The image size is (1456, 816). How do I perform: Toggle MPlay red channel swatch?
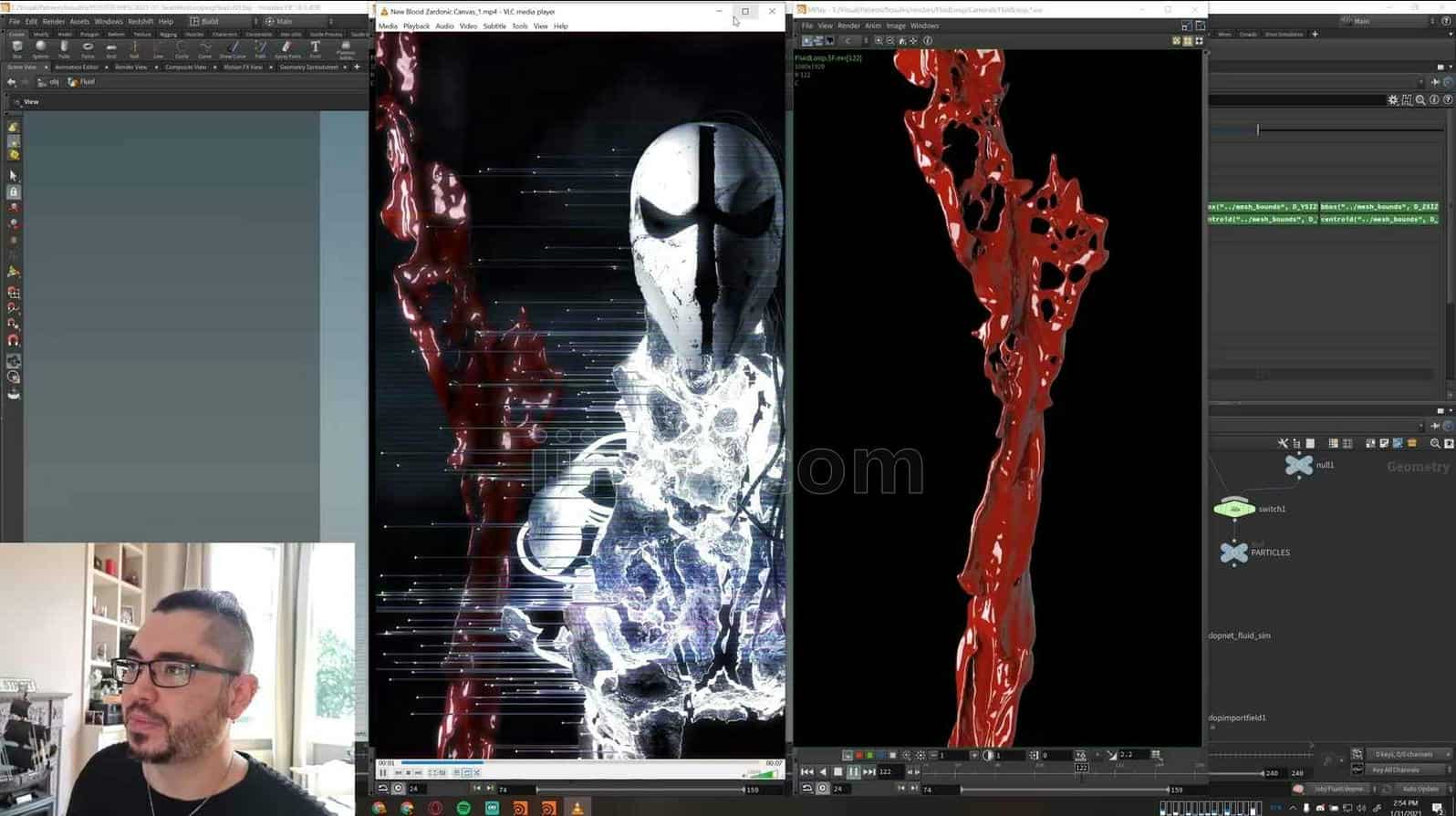pyautogui.click(x=858, y=755)
